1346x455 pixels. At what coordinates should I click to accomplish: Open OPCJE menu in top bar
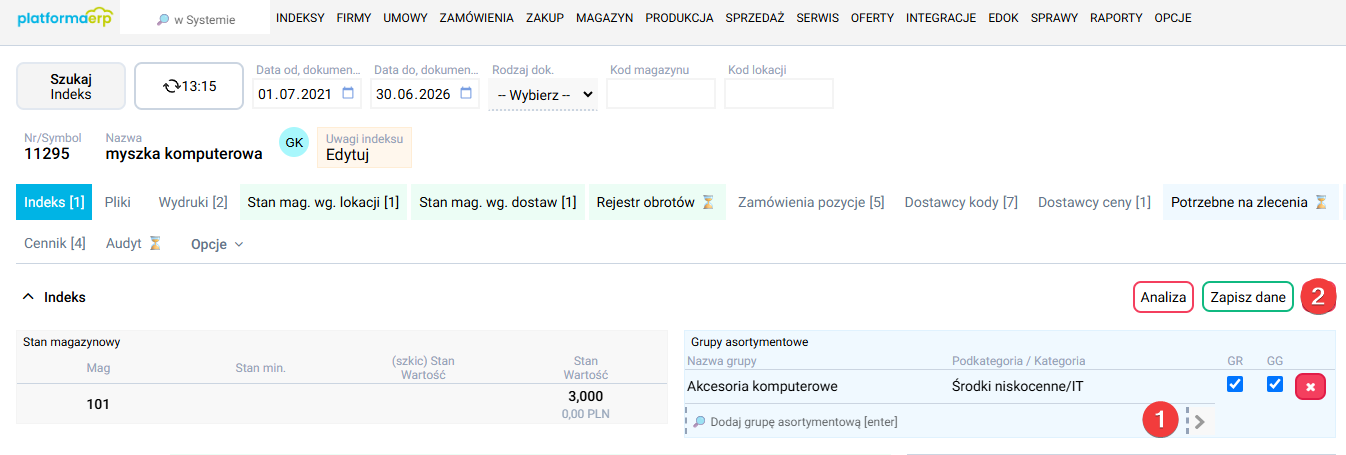1173,18
